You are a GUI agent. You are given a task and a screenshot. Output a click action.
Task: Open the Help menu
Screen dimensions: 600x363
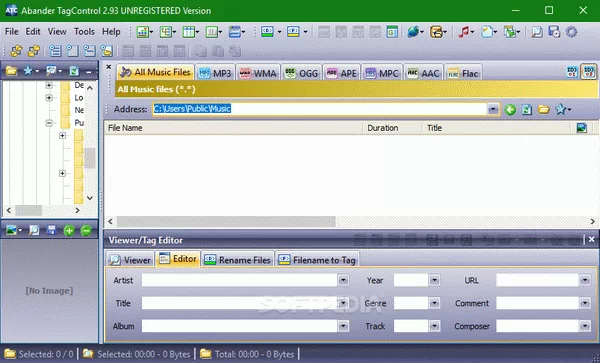coord(111,32)
